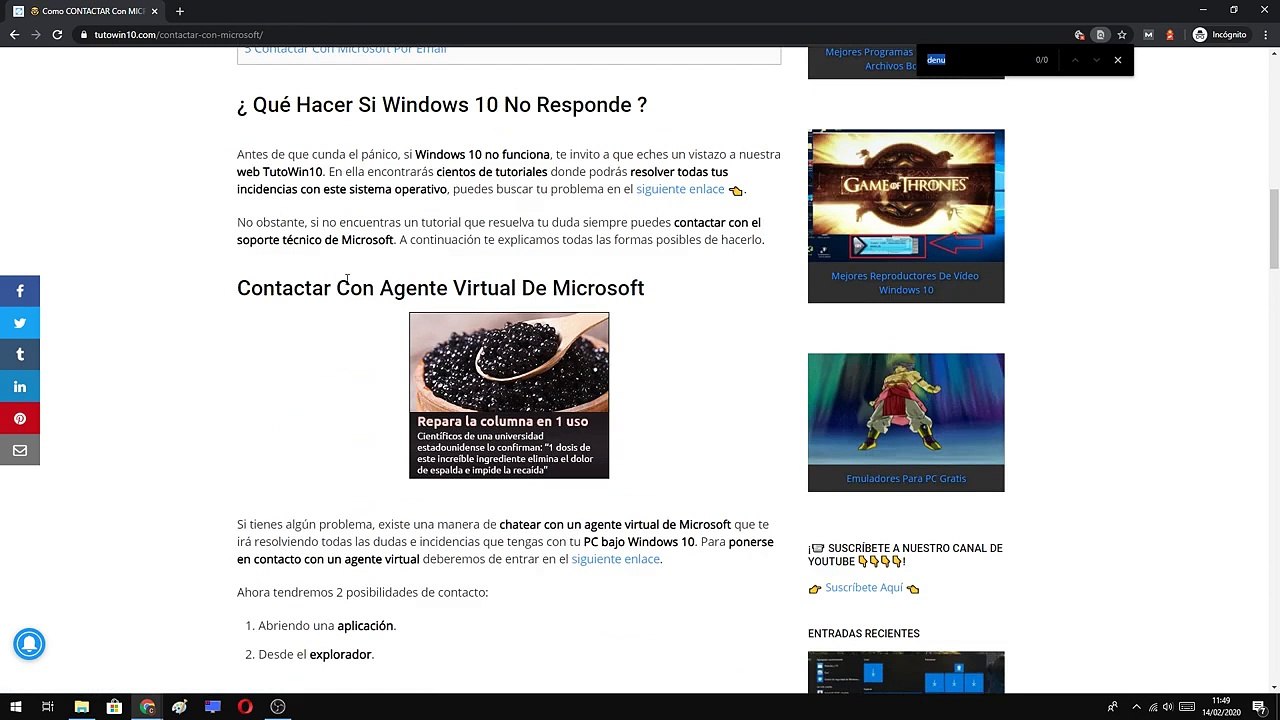This screenshot has width=1280, height=720.
Task: Open File Explorer from the taskbar
Action: [x=82, y=707]
